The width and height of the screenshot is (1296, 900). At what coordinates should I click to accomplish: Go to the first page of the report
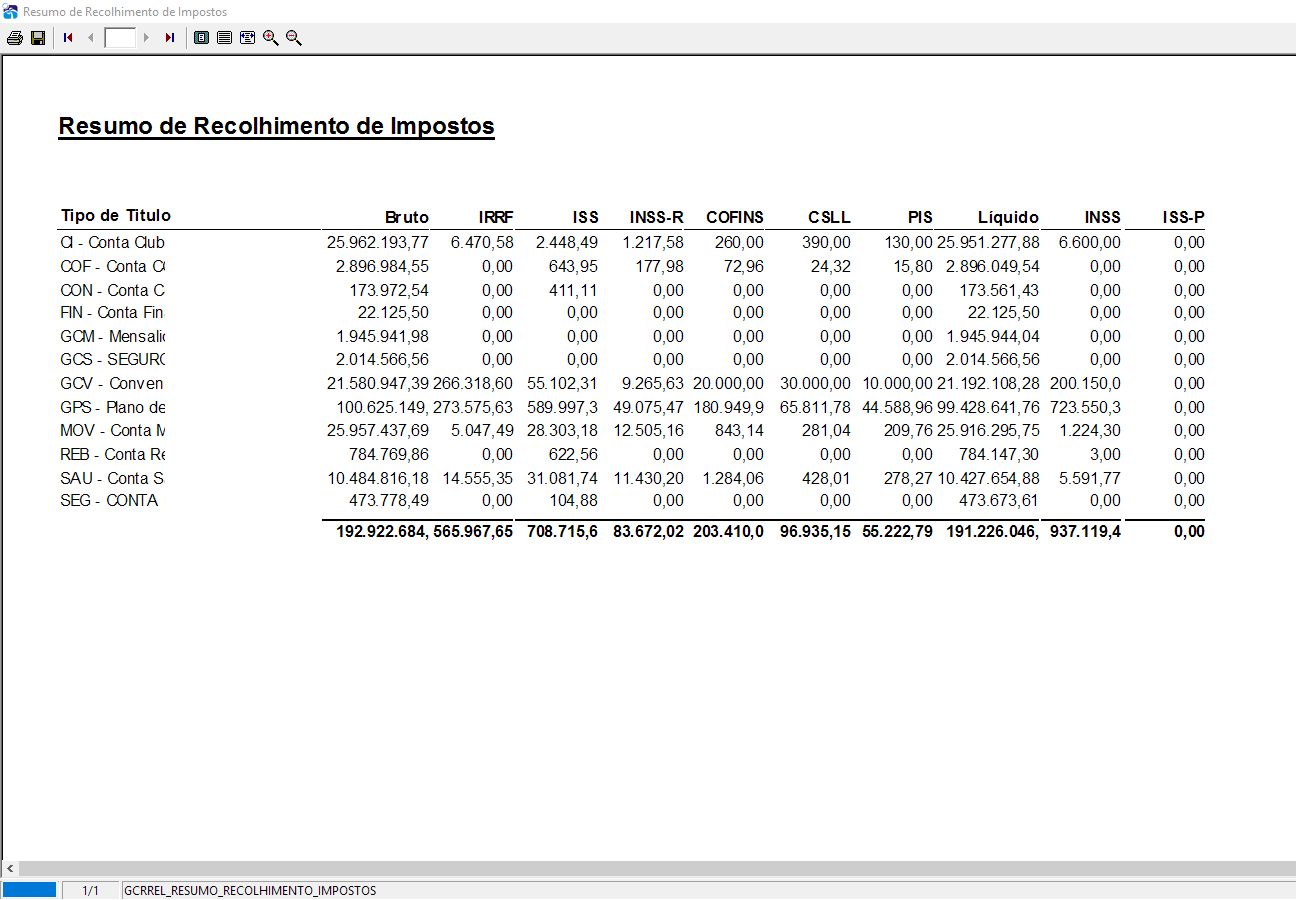[x=68, y=38]
